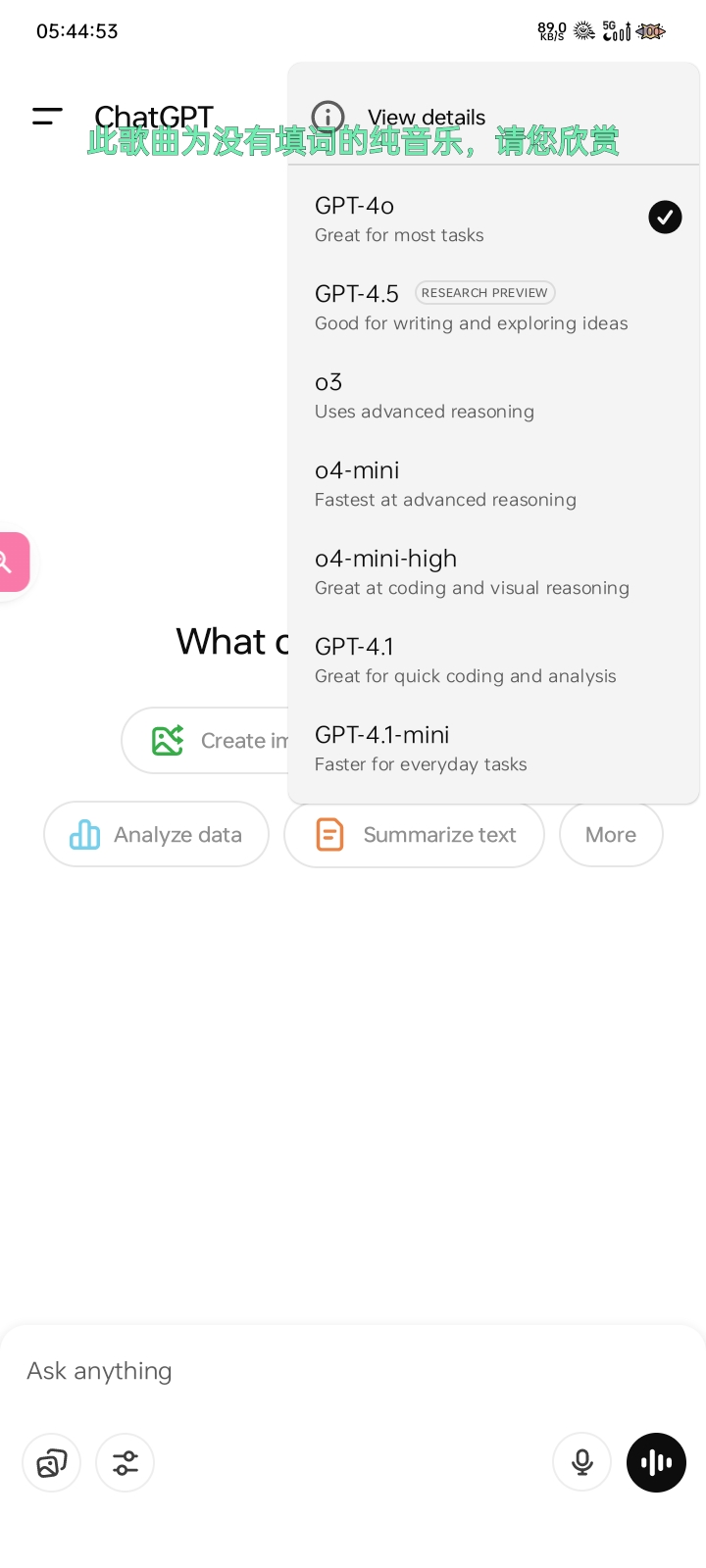The image size is (706, 1568).
Task: Start voice mode with waveform button
Action: pyautogui.click(x=656, y=1463)
